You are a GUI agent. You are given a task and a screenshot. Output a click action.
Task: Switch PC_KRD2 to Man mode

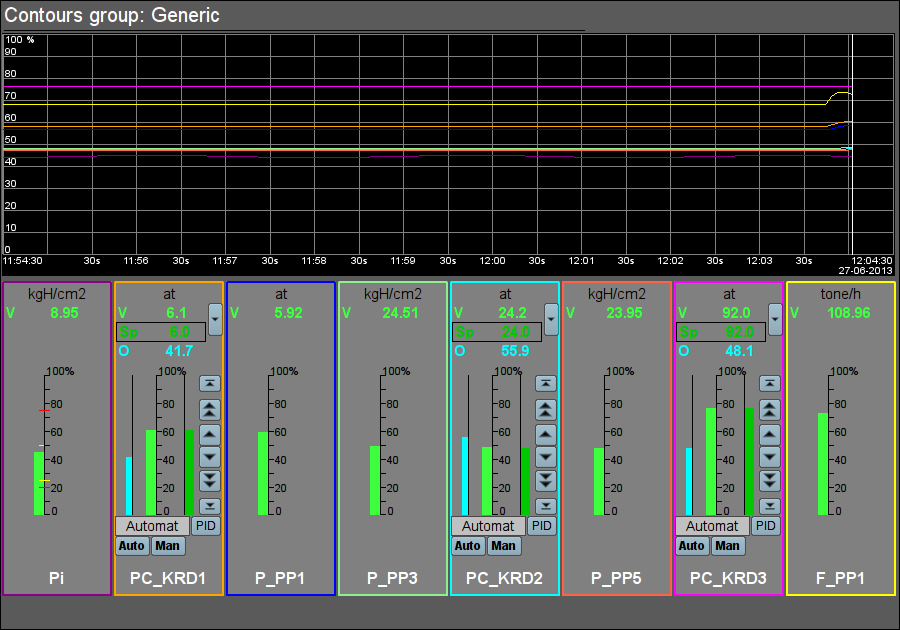click(503, 546)
